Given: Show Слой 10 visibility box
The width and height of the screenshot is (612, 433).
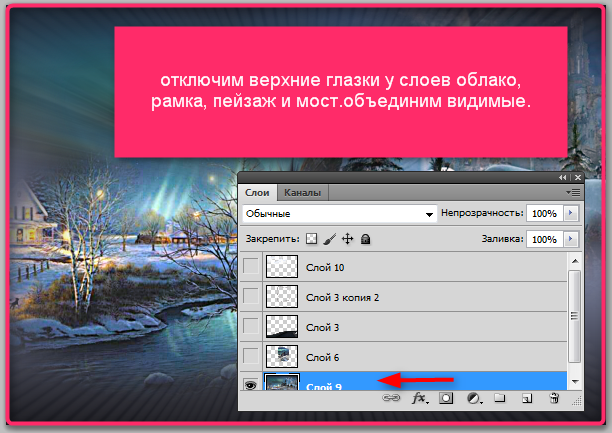Looking at the screenshot, I should (x=251, y=266).
